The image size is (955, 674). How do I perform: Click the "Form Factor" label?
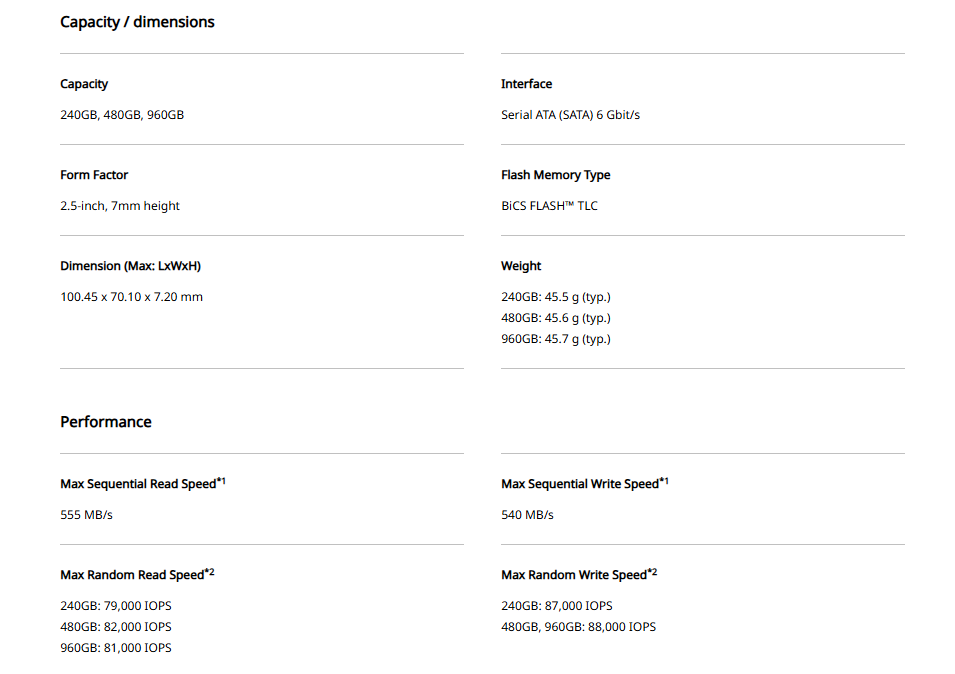click(94, 175)
